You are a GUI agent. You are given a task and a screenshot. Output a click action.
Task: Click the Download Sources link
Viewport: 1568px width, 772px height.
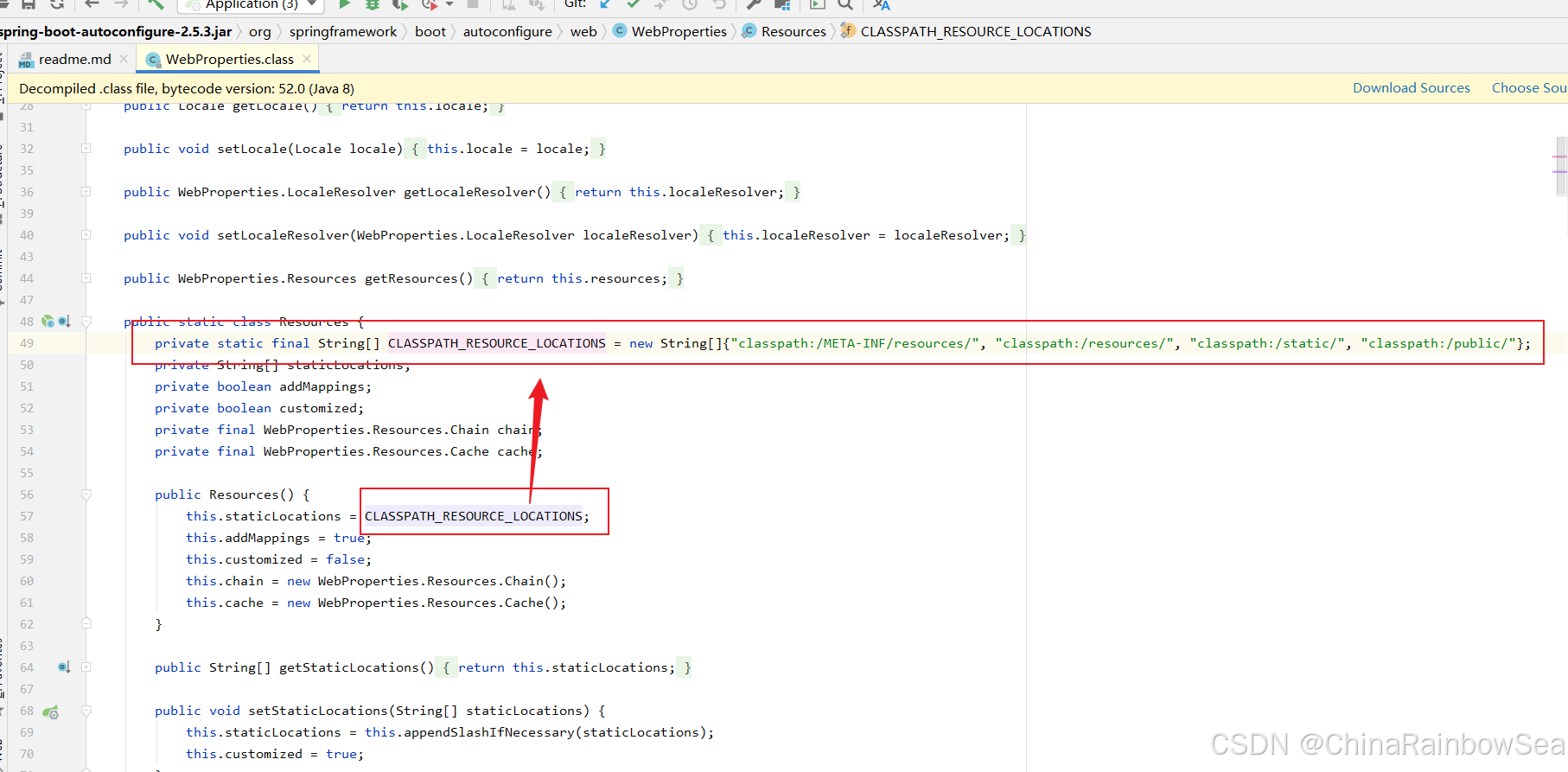[1411, 88]
